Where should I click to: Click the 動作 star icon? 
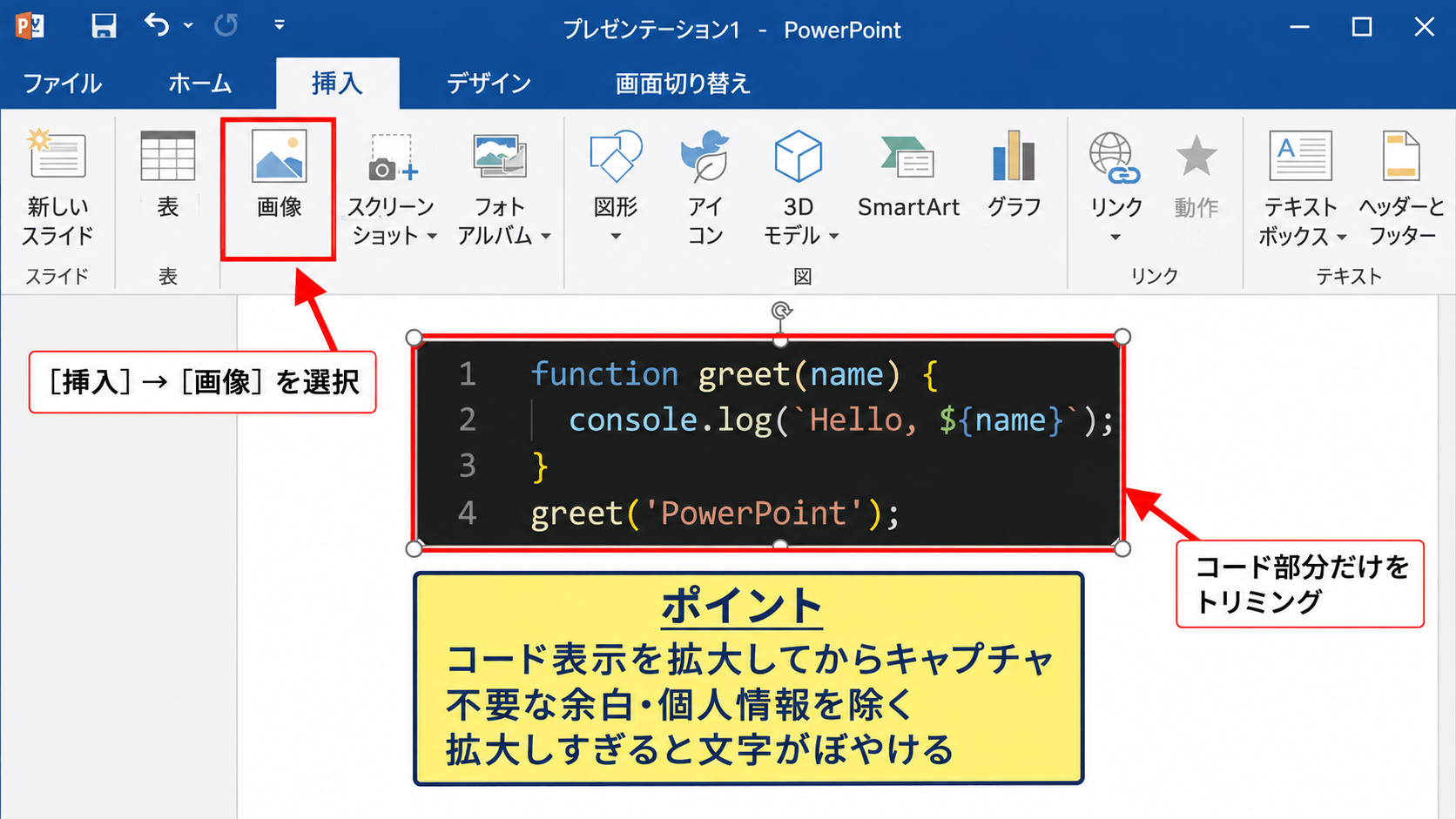click(x=1196, y=157)
